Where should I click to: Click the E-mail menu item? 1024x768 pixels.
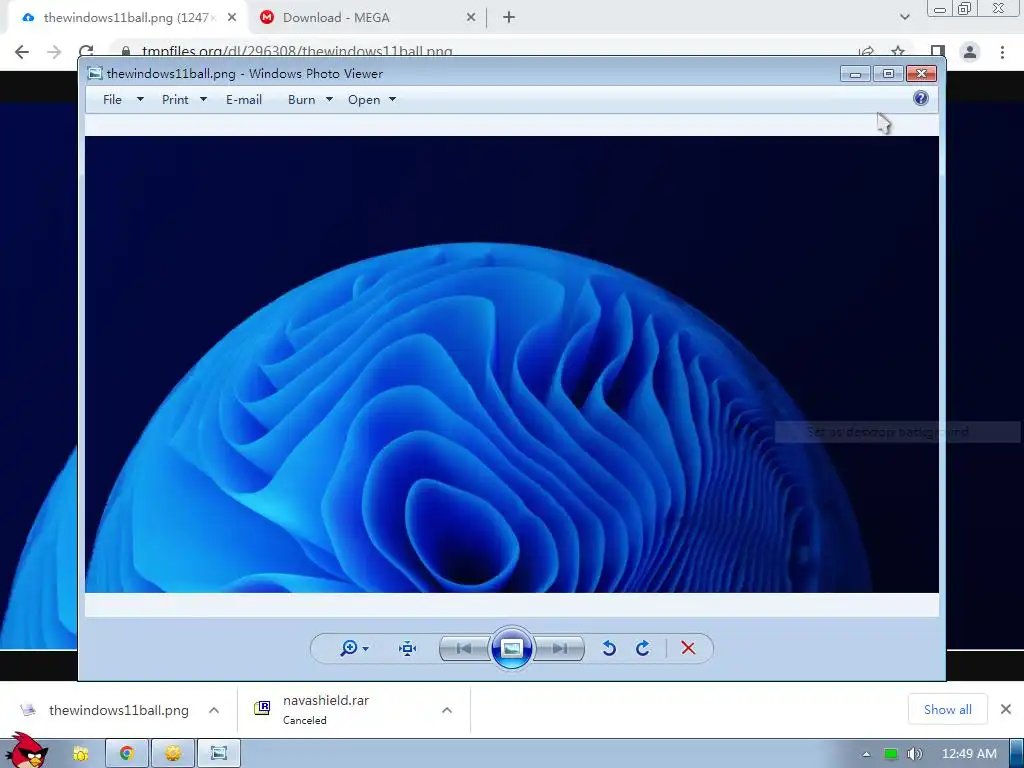[244, 99]
